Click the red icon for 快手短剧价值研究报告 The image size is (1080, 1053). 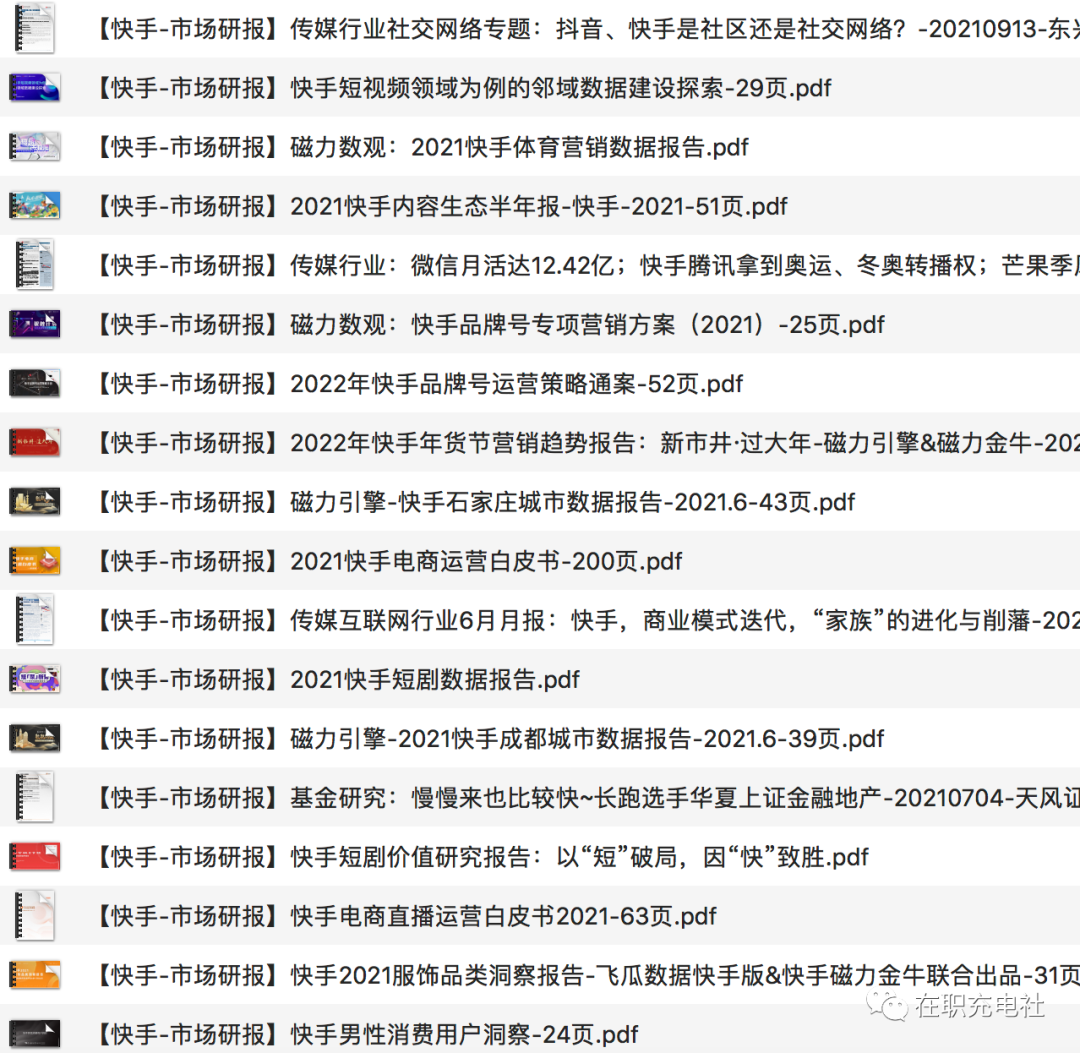coord(34,857)
